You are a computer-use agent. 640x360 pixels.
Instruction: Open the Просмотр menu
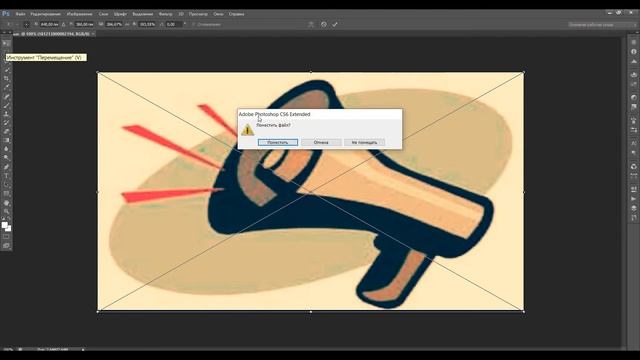click(198, 14)
